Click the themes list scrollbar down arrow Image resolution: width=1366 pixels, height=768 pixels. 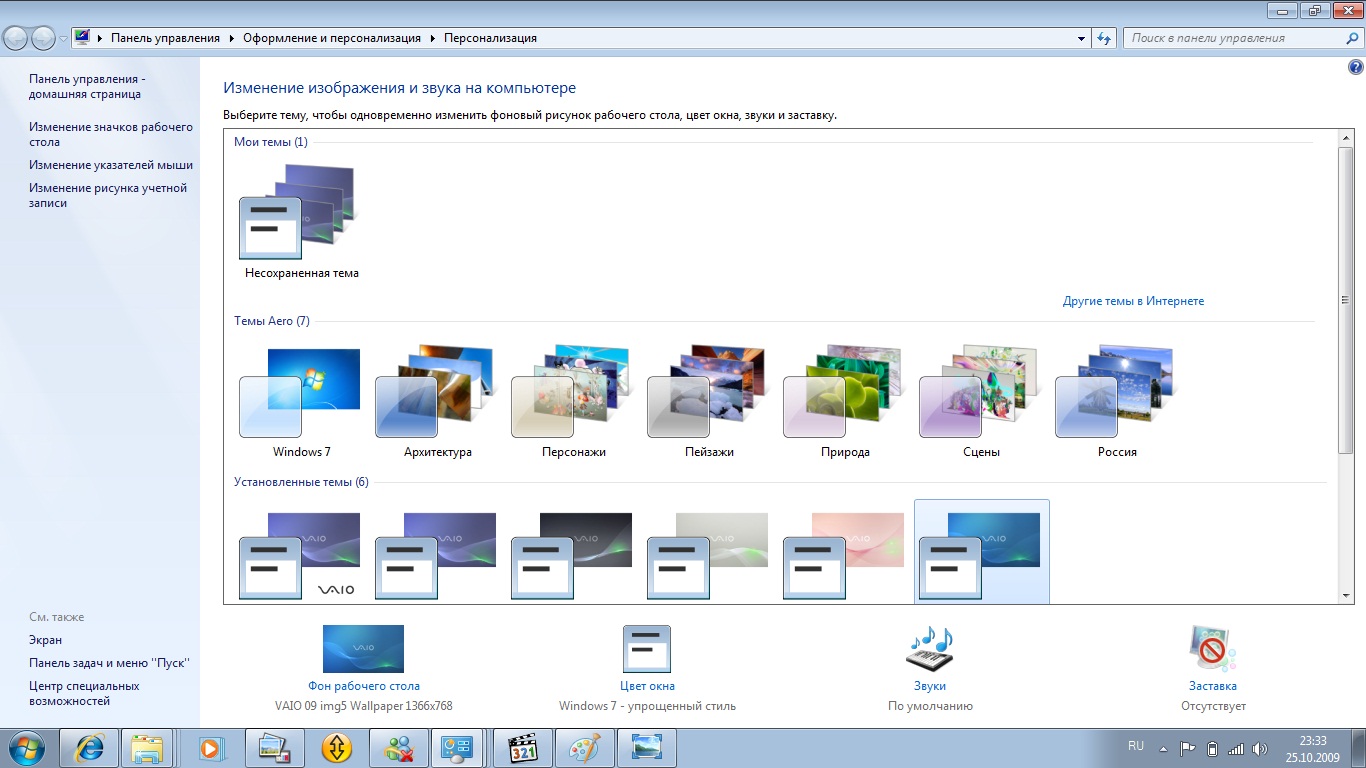click(1345, 595)
